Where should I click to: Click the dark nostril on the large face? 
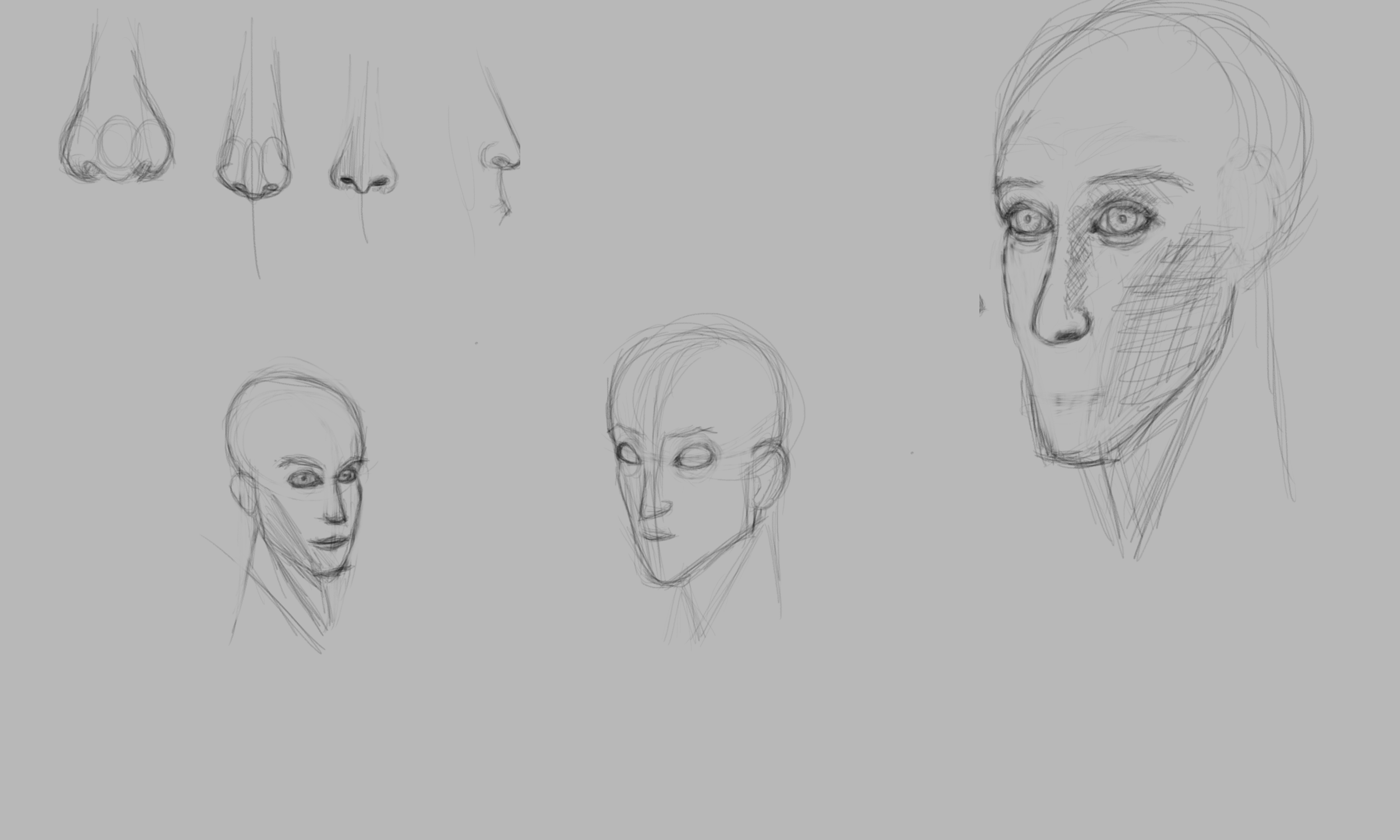tap(1068, 336)
